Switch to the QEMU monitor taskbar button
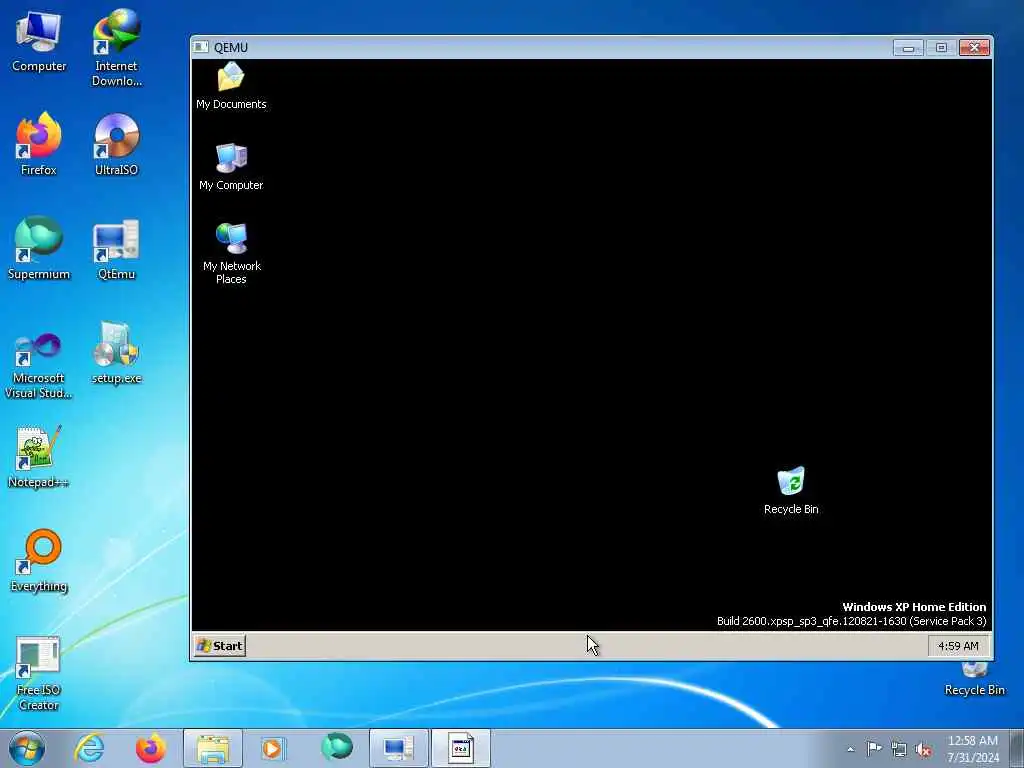1024x768 pixels. 399,748
